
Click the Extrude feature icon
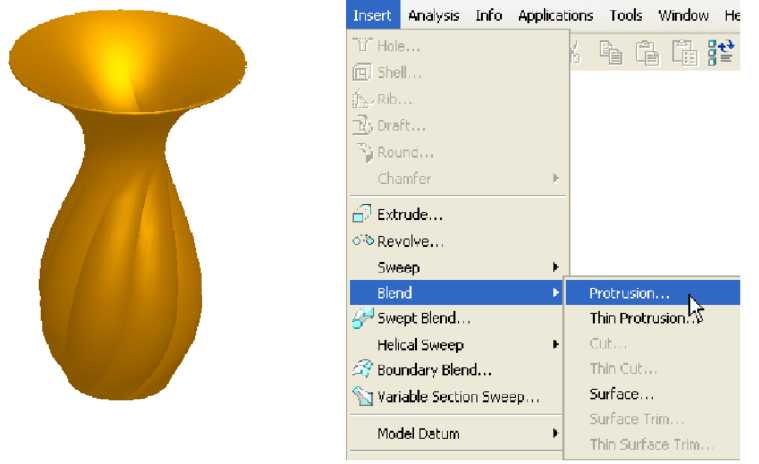[x=362, y=214]
